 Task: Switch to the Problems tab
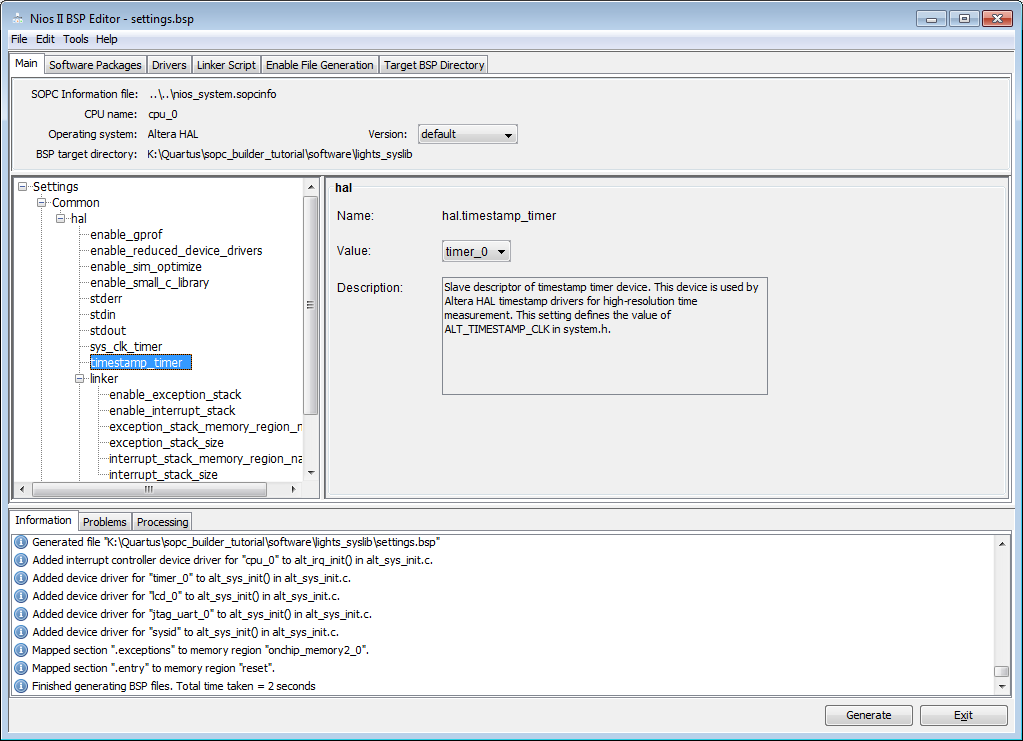104,522
